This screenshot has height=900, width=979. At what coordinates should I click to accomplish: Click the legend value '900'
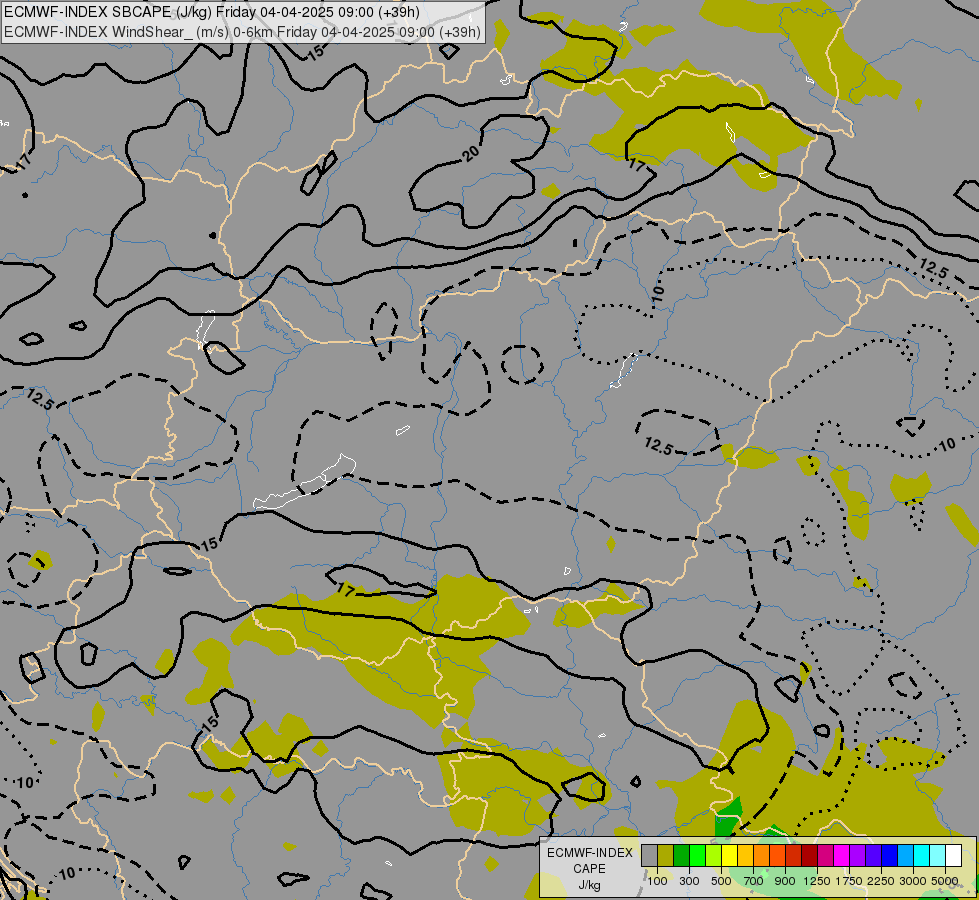(x=785, y=881)
